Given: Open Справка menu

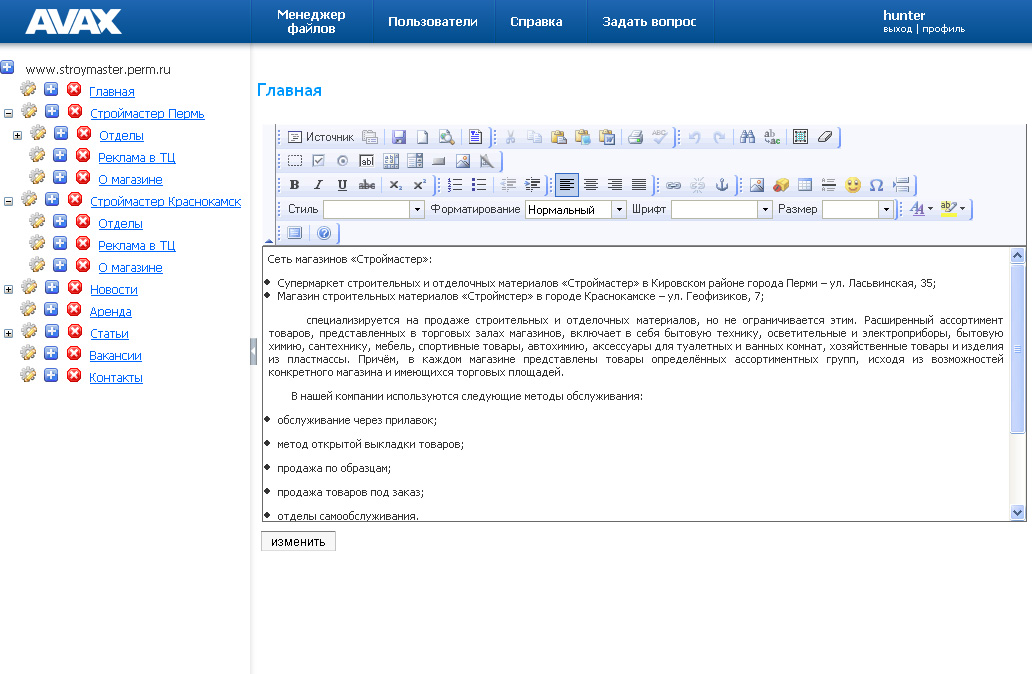Looking at the screenshot, I should coord(536,22).
